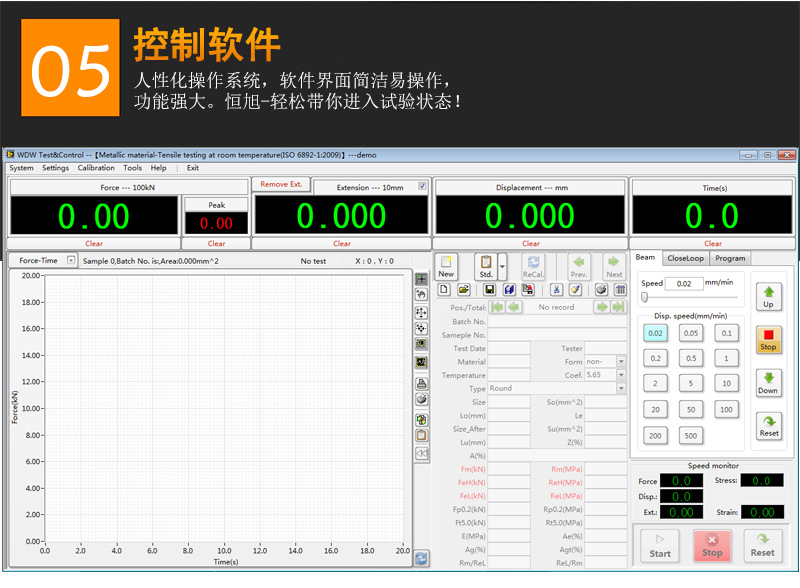Switch to the CloseLoop tab
Screen dimensions: 800x588
point(685,258)
